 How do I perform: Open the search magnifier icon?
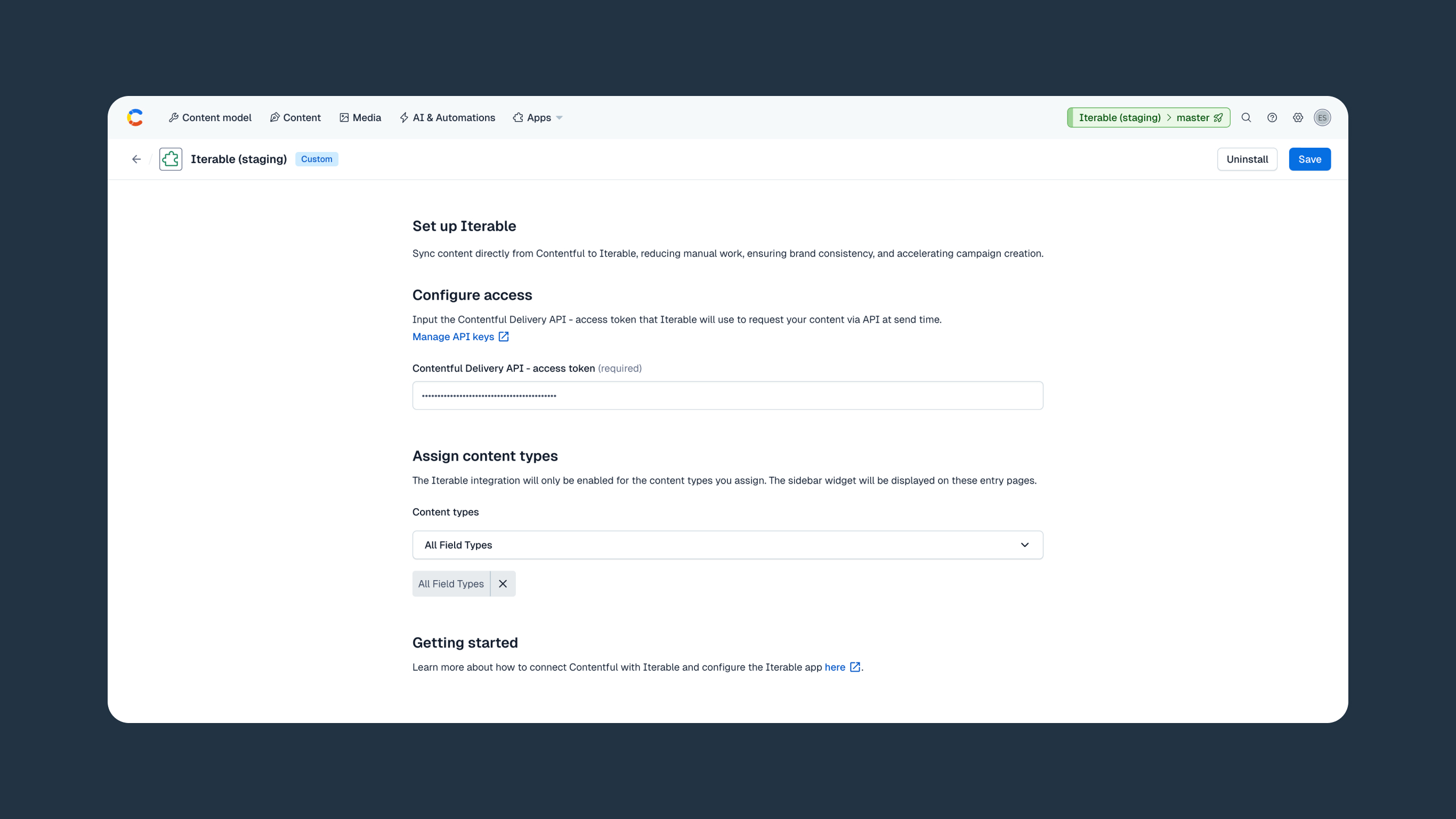point(1245,118)
